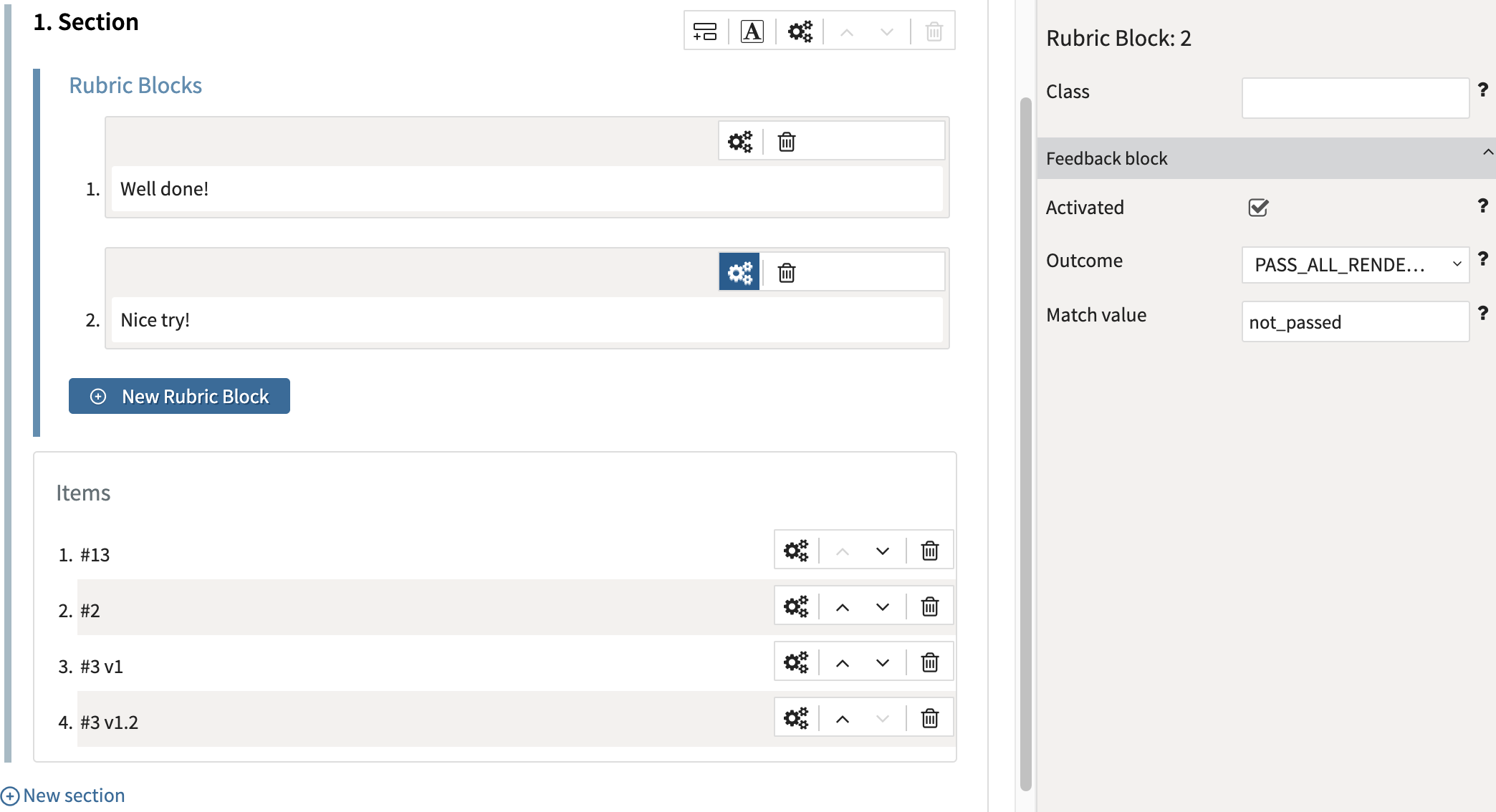Click the empty Class input field
Screen dimensions: 1496x812
pos(1354,97)
